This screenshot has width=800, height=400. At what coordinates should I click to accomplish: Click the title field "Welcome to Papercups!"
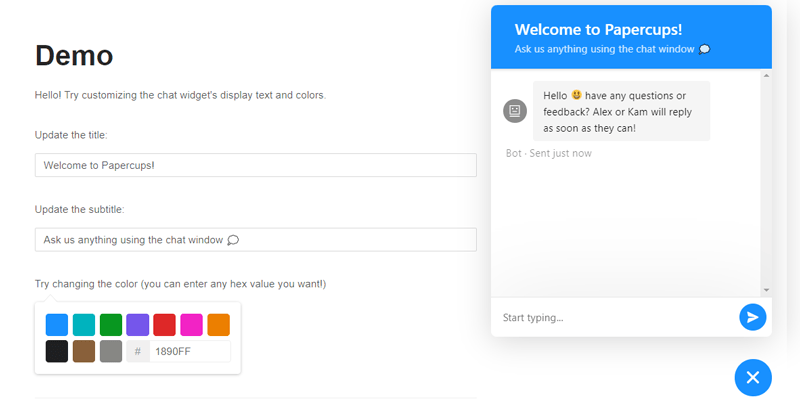tap(255, 165)
